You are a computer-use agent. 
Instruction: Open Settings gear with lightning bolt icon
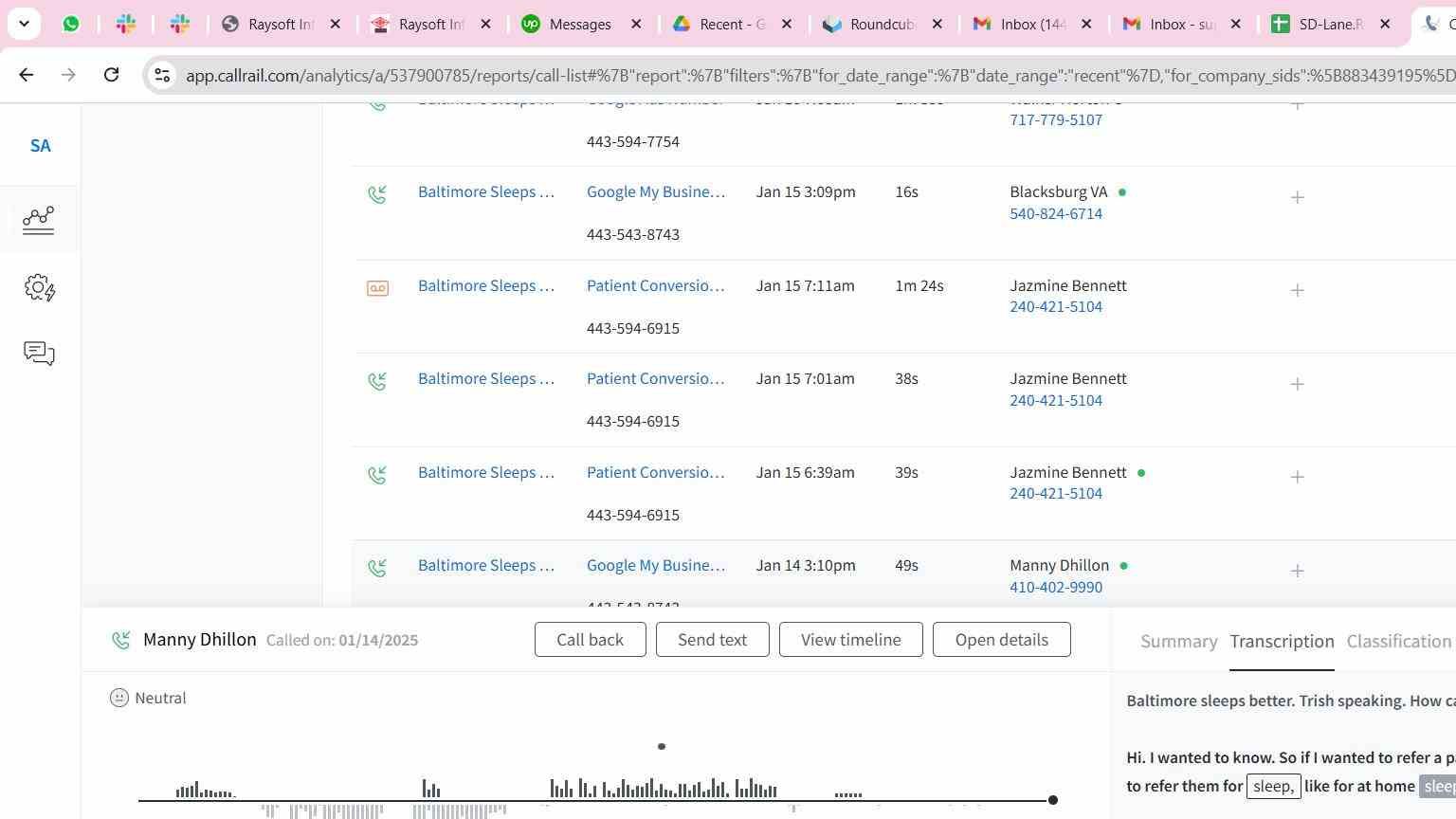click(x=40, y=287)
